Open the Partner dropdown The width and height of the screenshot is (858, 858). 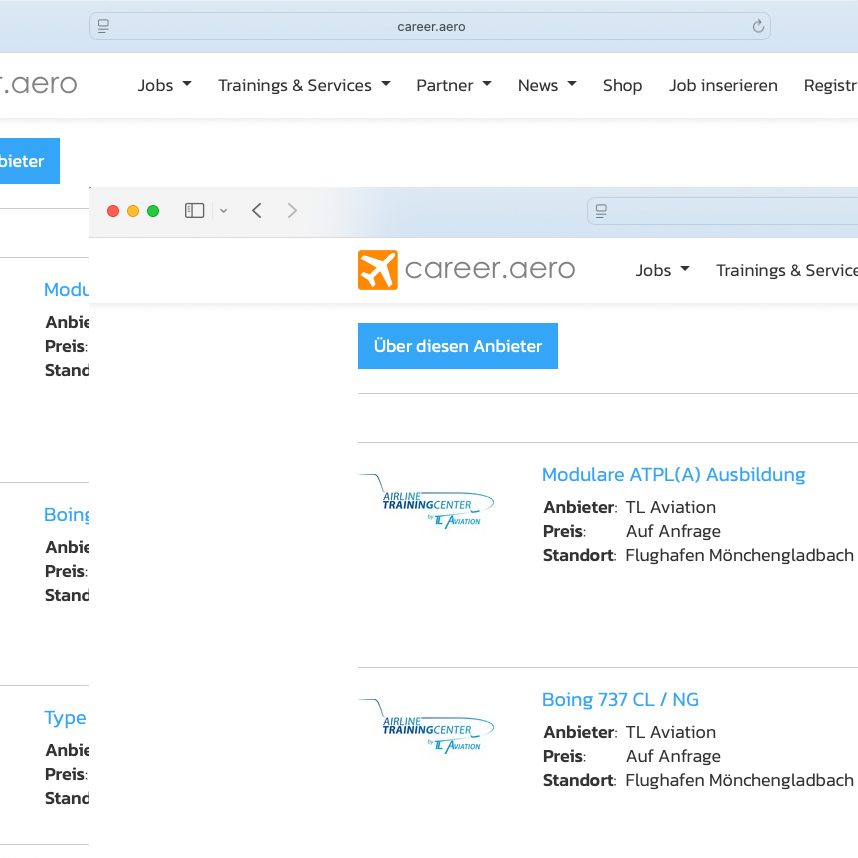[x=453, y=86]
